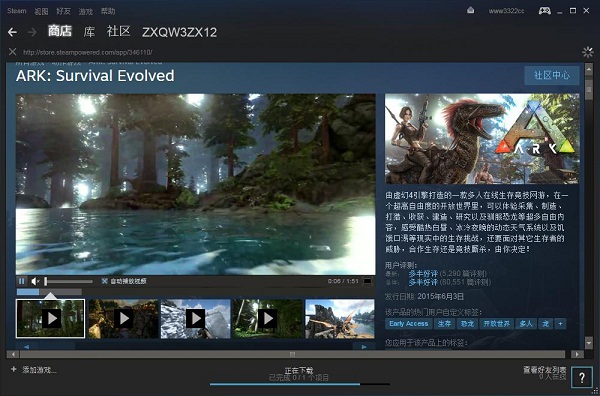This screenshot has height=396, width=600.
Task: Play the third snowy video thumbnail
Action: pos(196,318)
